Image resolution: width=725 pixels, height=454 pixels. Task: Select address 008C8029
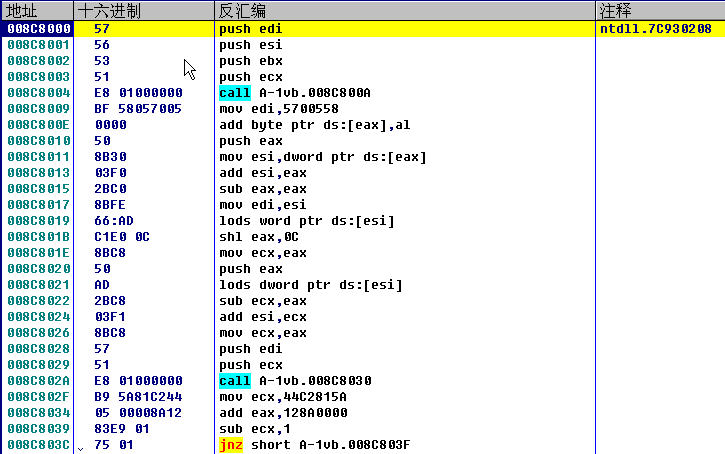pyautogui.click(x=39, y=365)
